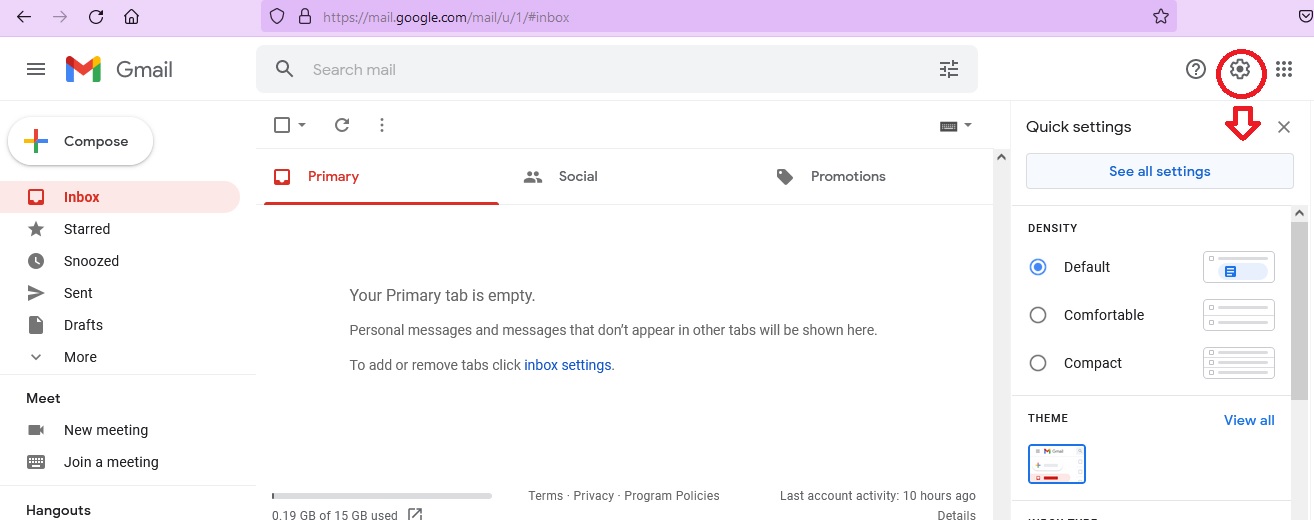Refresh the inbox

[342, 125]
